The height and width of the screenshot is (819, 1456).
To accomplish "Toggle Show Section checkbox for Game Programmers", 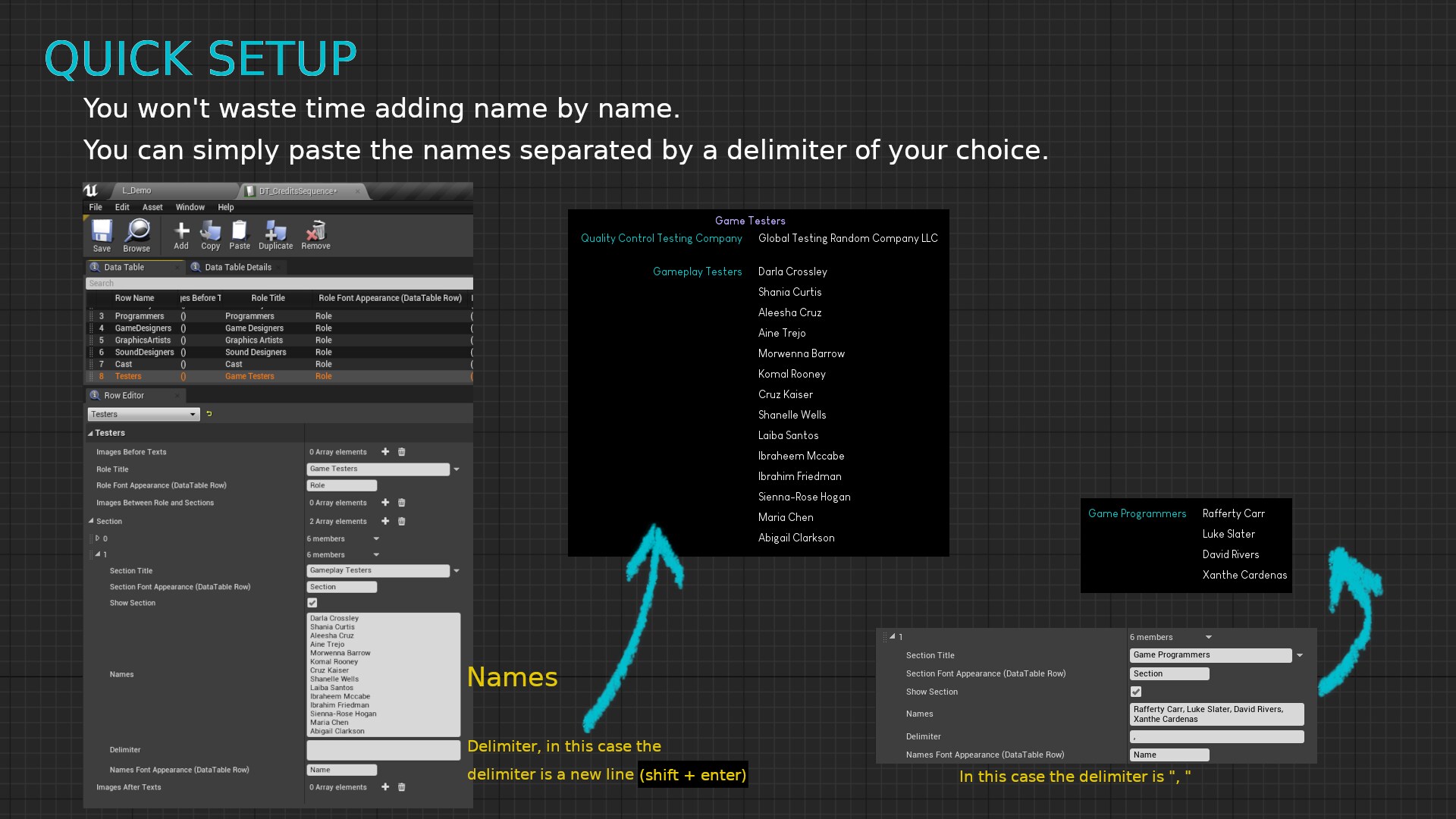I will tap(1136, 692).
